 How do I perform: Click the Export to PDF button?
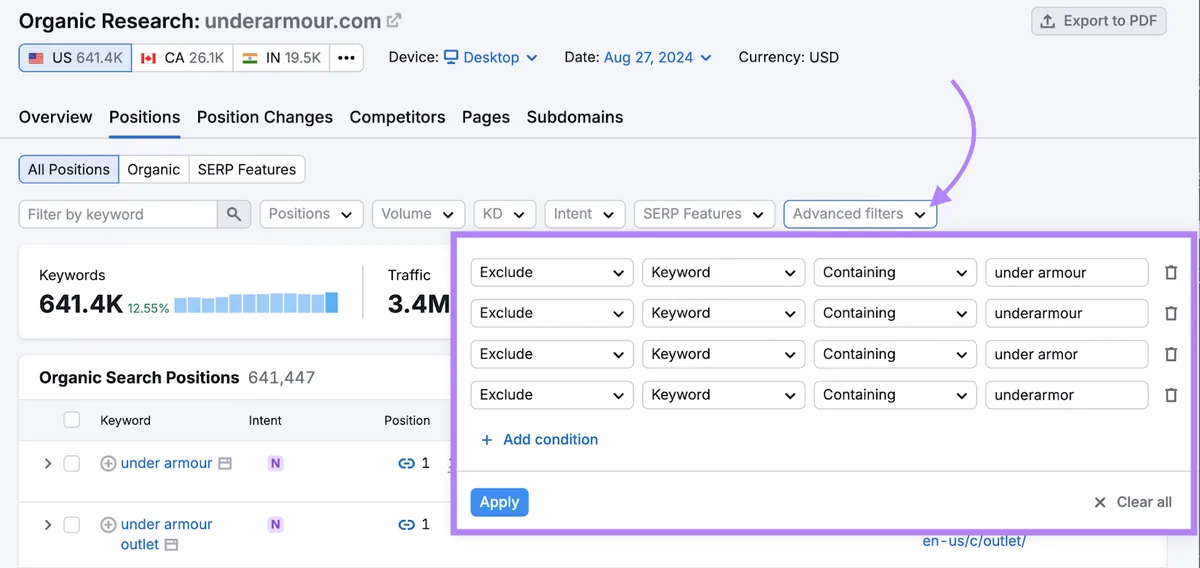click(x=1099, y=21)
